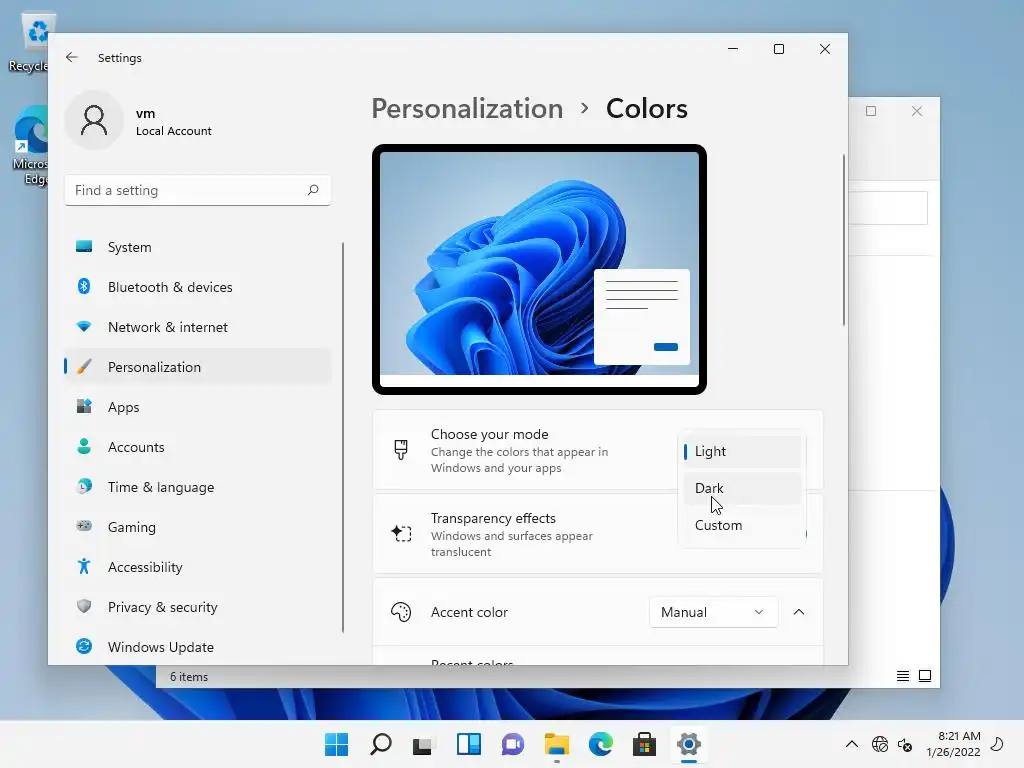Switch Explorer window to details view icon
Screen dimensions: 1024x768
[903, 676]
